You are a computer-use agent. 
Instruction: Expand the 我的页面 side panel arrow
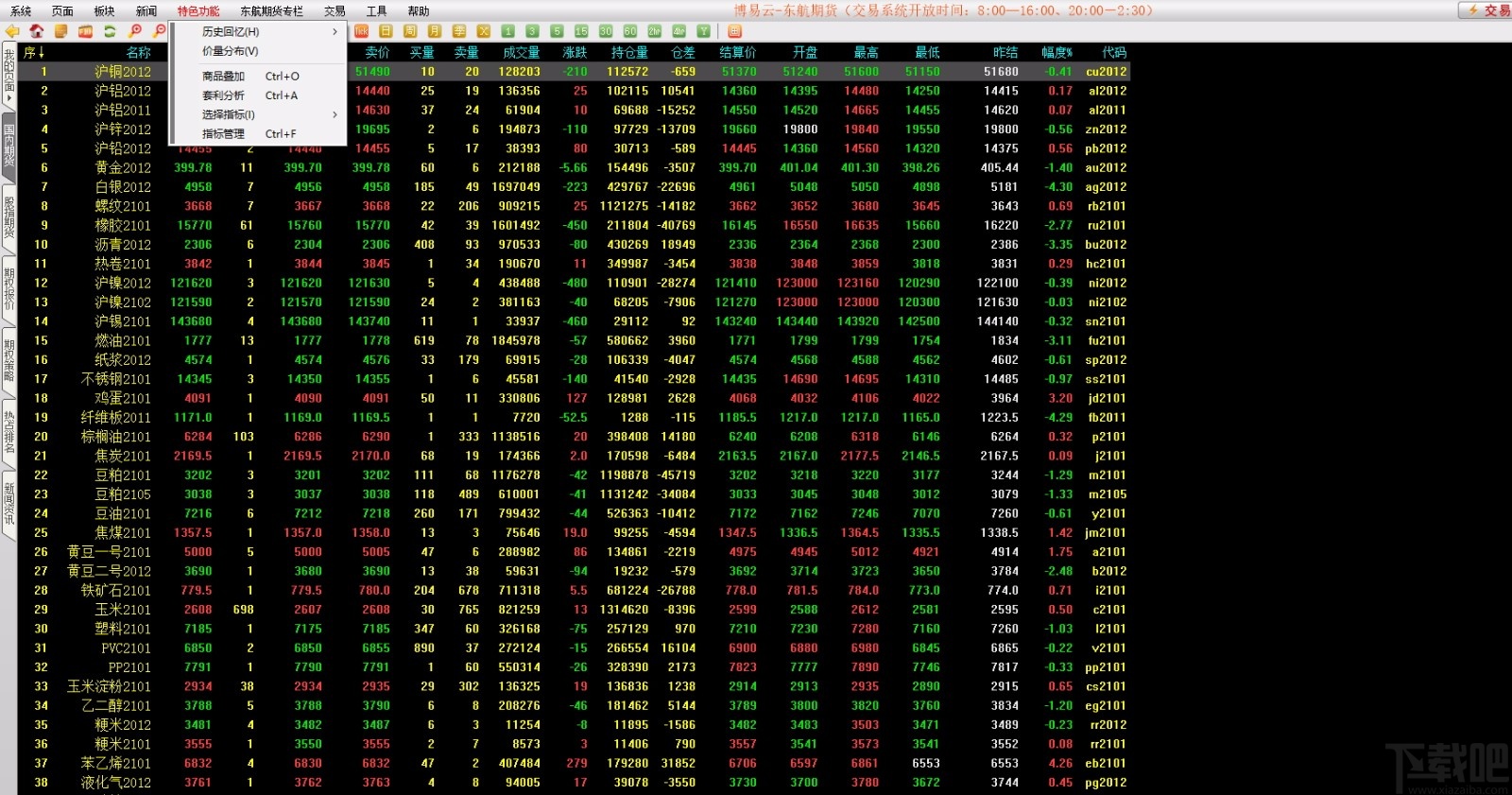tap(9, 97)
